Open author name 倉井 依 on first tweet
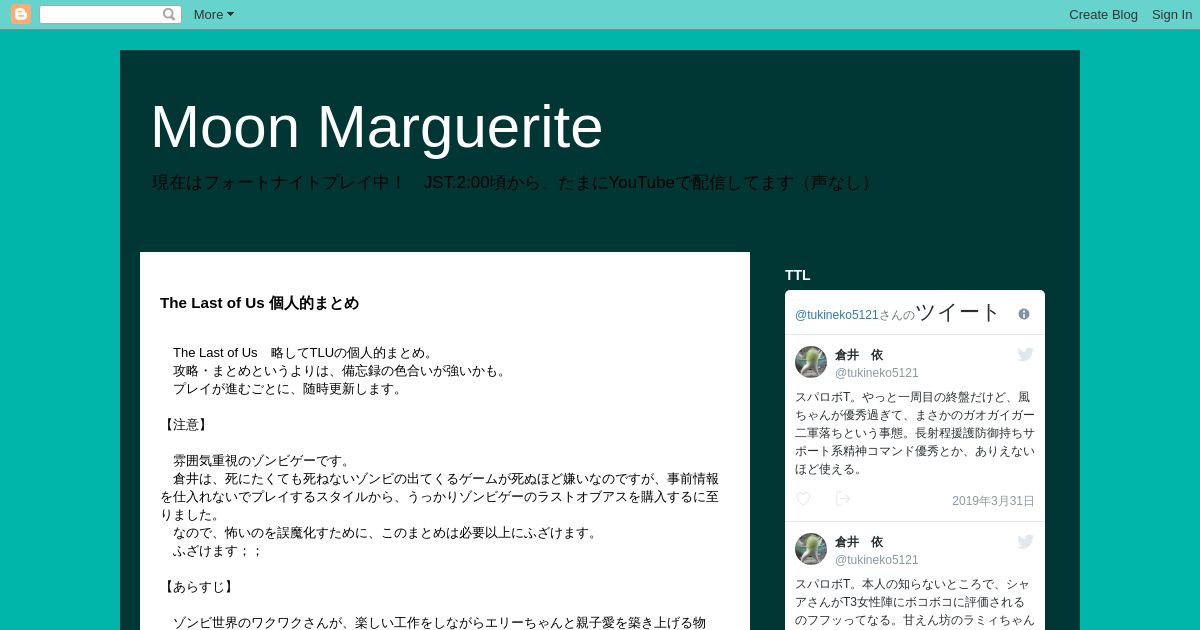This screenshot has width=1200, height=630. pos(859,355)
